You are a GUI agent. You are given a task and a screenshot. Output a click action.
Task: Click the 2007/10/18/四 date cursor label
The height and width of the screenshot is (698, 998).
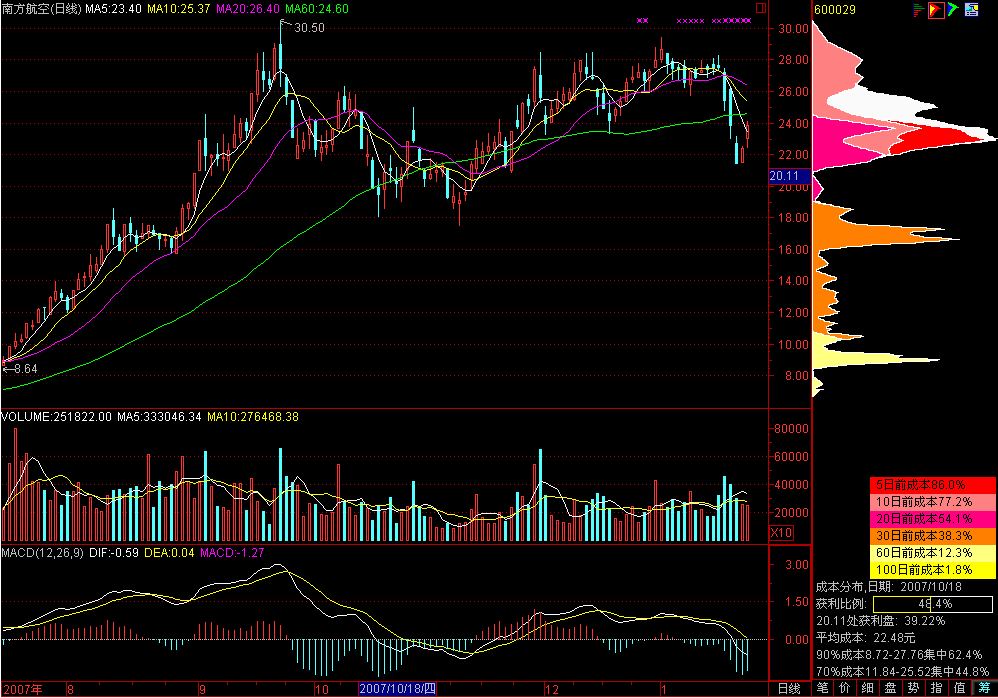(x=397, y=689)
